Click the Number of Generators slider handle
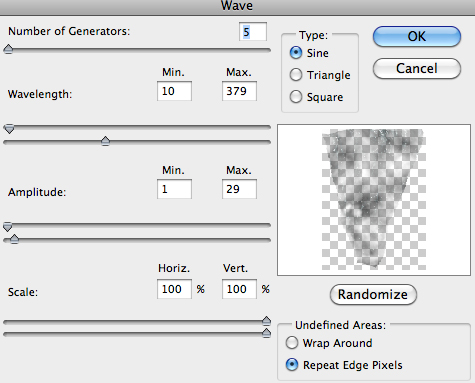 [8, 49]
